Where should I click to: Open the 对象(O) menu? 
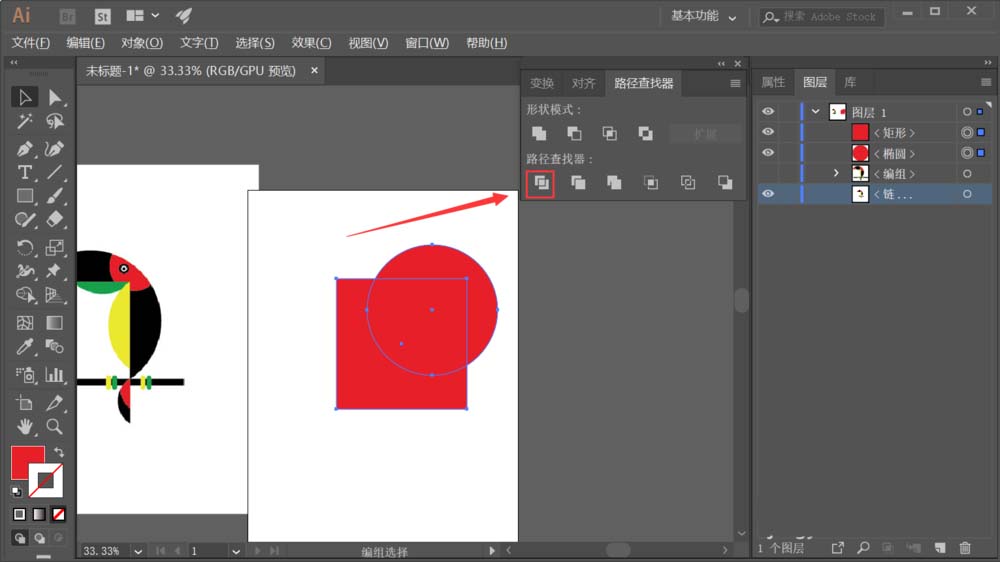tap(142, 43)
